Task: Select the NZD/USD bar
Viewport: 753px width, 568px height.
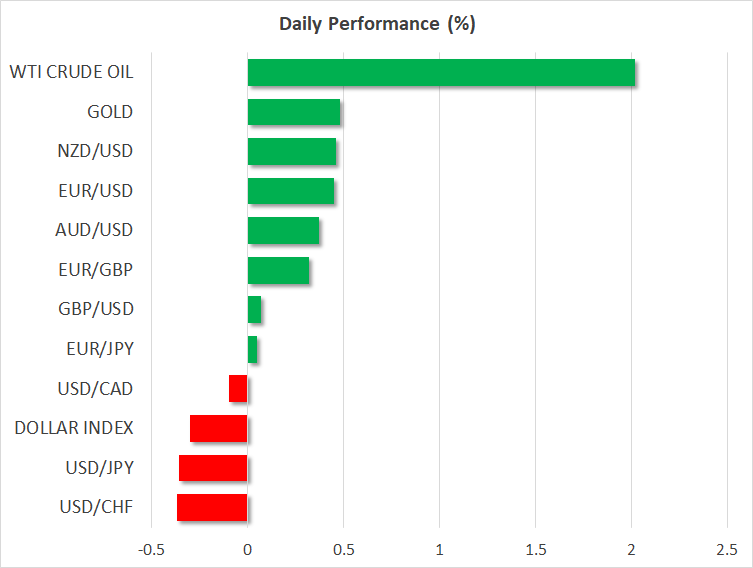Action: [x=291, y=152]
